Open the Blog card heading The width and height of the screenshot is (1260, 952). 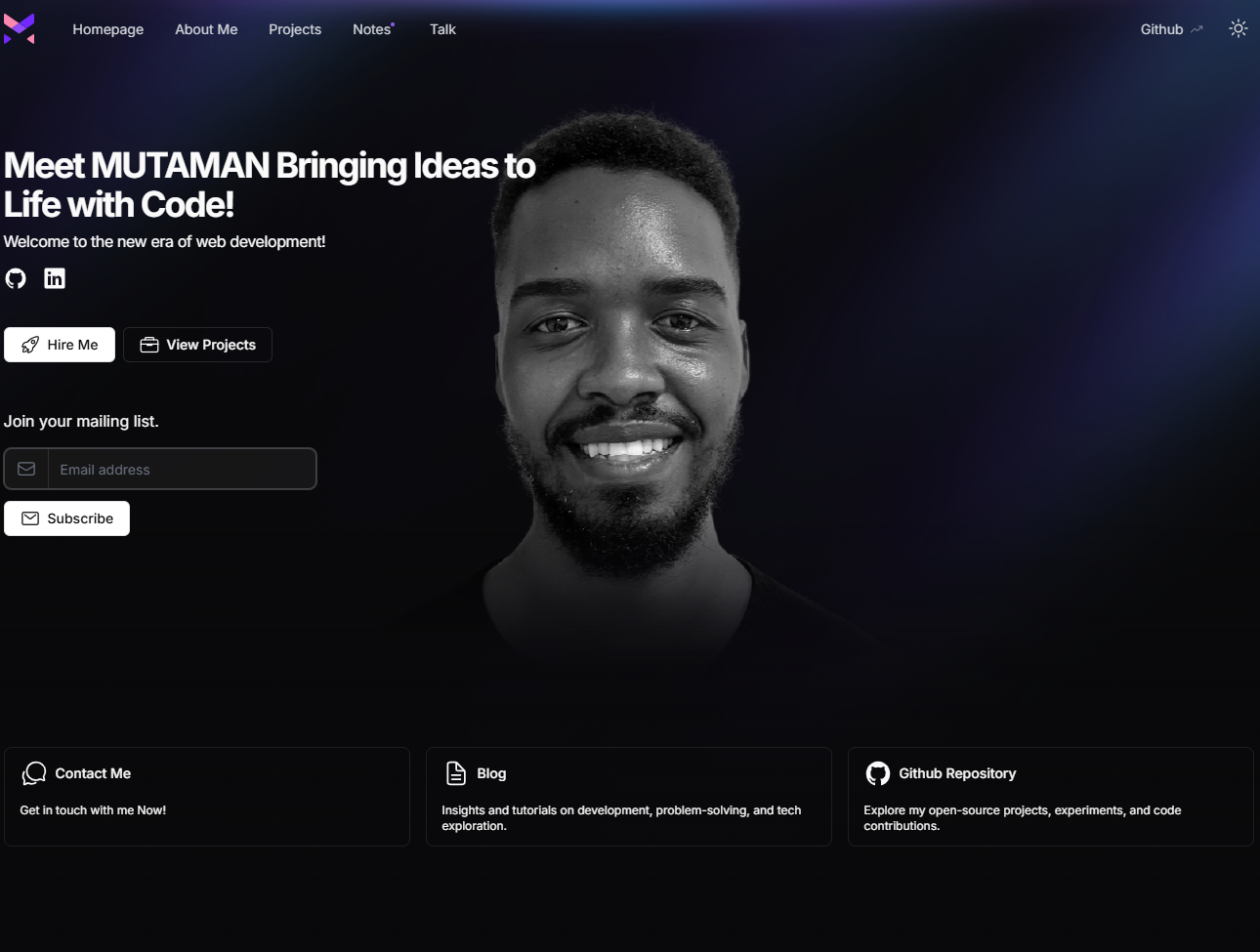(x=491, y=773)
